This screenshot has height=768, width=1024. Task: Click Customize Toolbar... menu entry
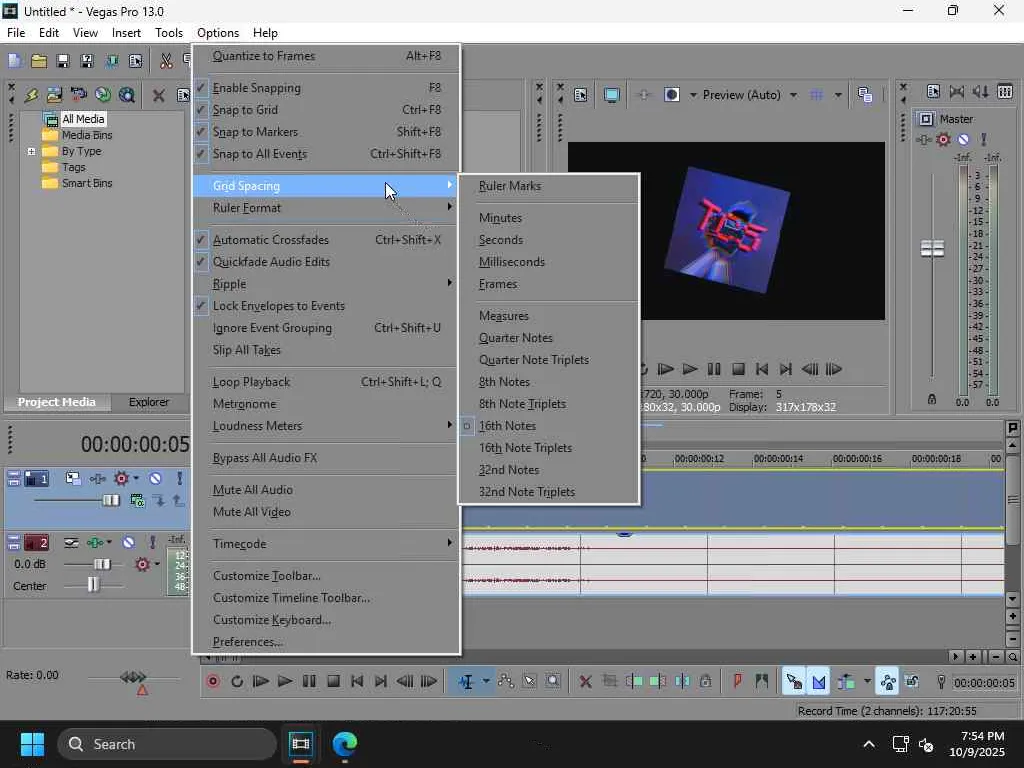tap(267, 576)
